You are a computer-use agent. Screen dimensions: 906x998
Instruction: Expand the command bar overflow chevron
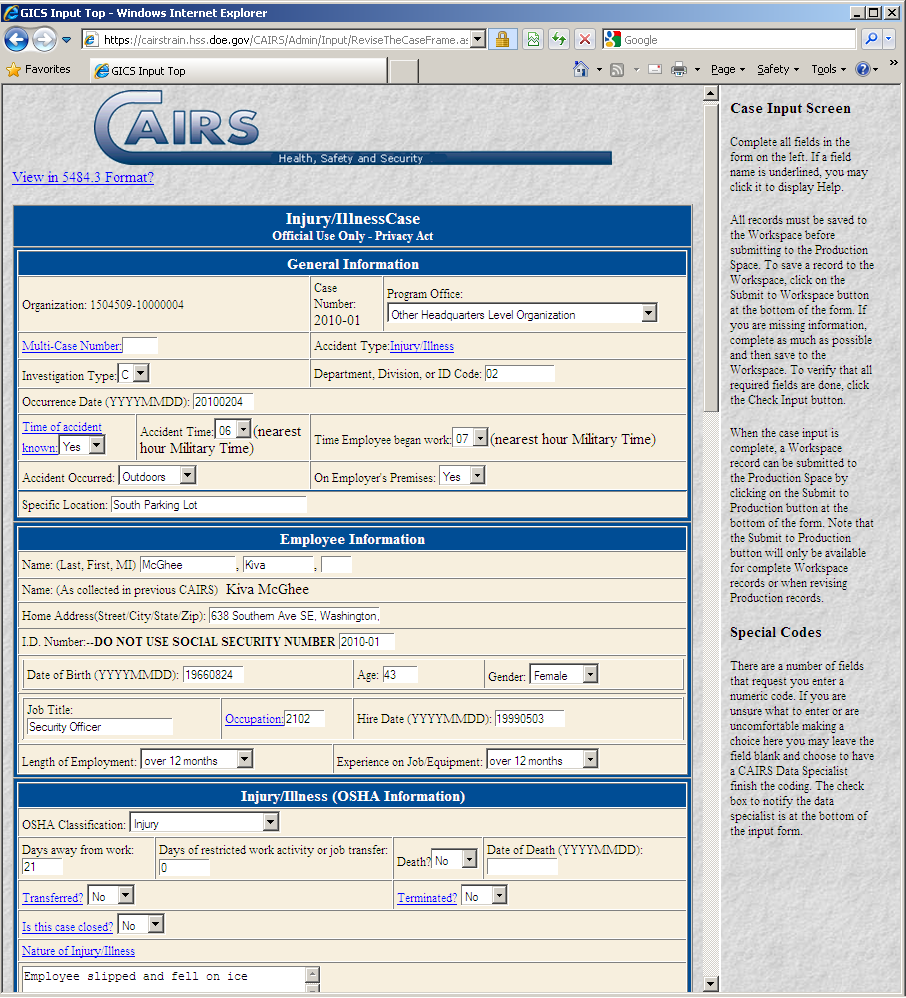pyautogui.click(x=893, y=63)
